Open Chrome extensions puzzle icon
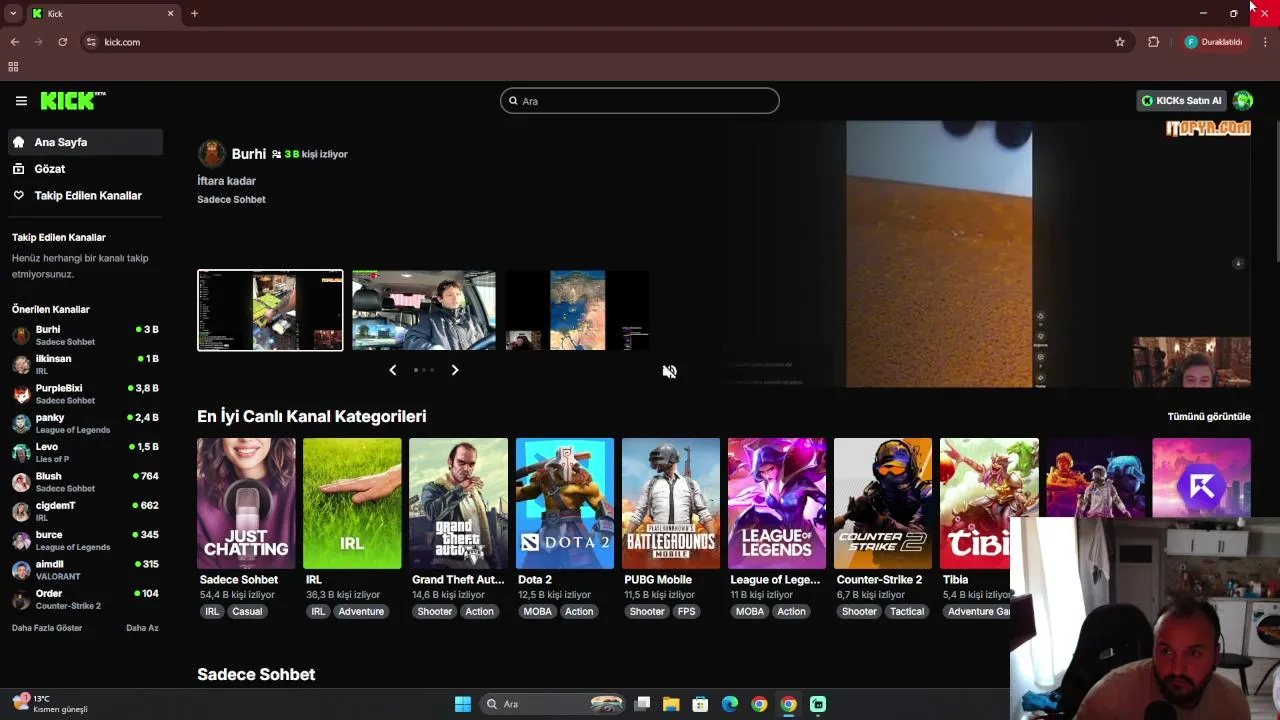The image size is (1280, 720). click(1153, 42)
